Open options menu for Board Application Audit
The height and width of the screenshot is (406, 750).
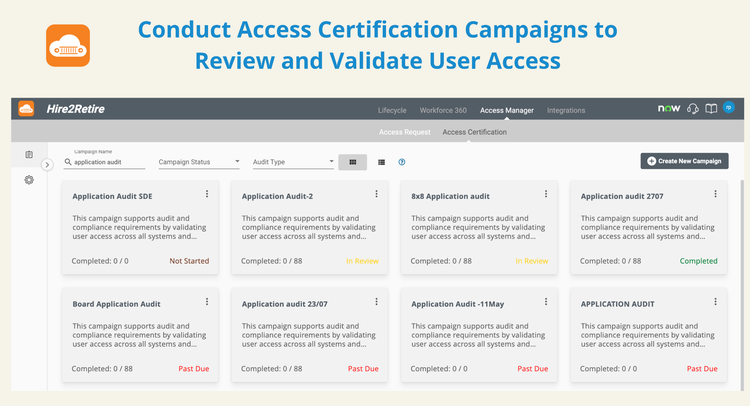click(207, 302)
